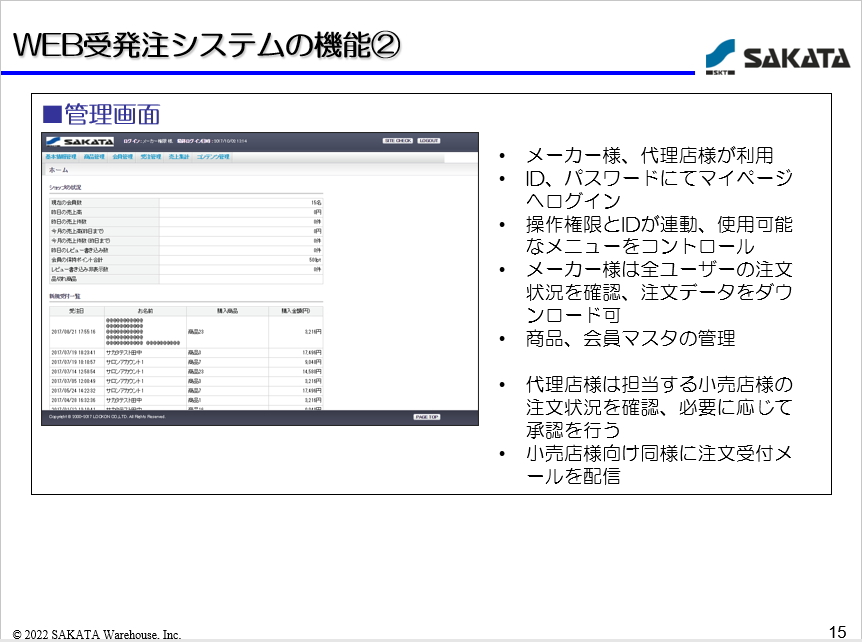Click the 受注日 column header
862x642 pixels.
pos(76,310)
